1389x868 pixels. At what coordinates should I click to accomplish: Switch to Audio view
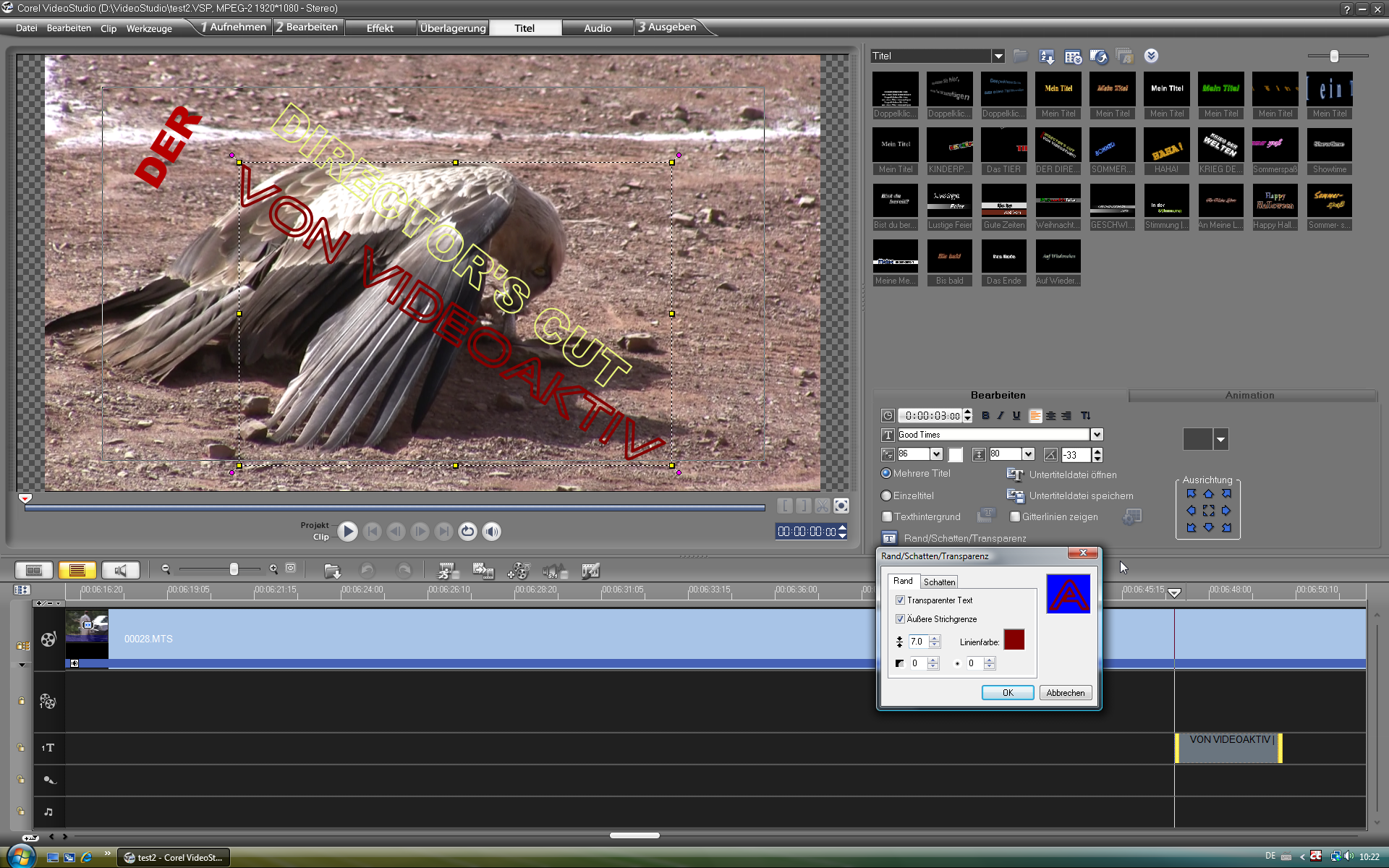(121, 570)
